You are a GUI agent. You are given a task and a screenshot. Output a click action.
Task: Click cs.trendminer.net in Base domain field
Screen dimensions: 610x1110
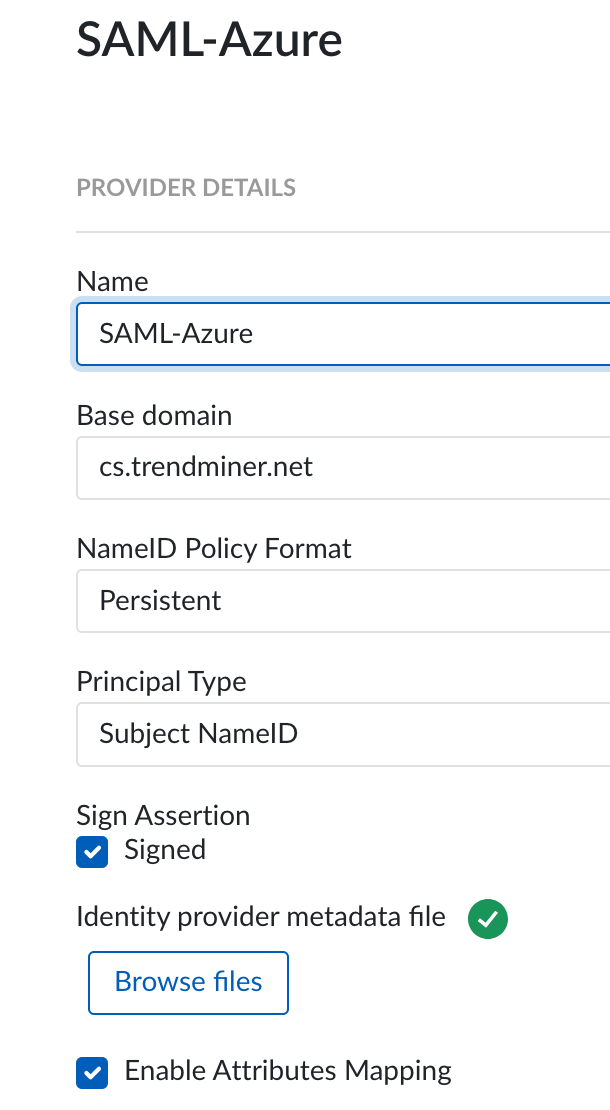pos(205,467)
